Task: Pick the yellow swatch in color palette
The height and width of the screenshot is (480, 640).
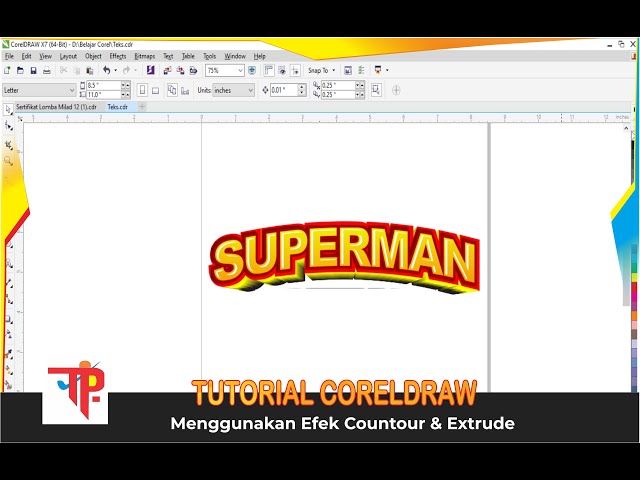Action: 634,278
